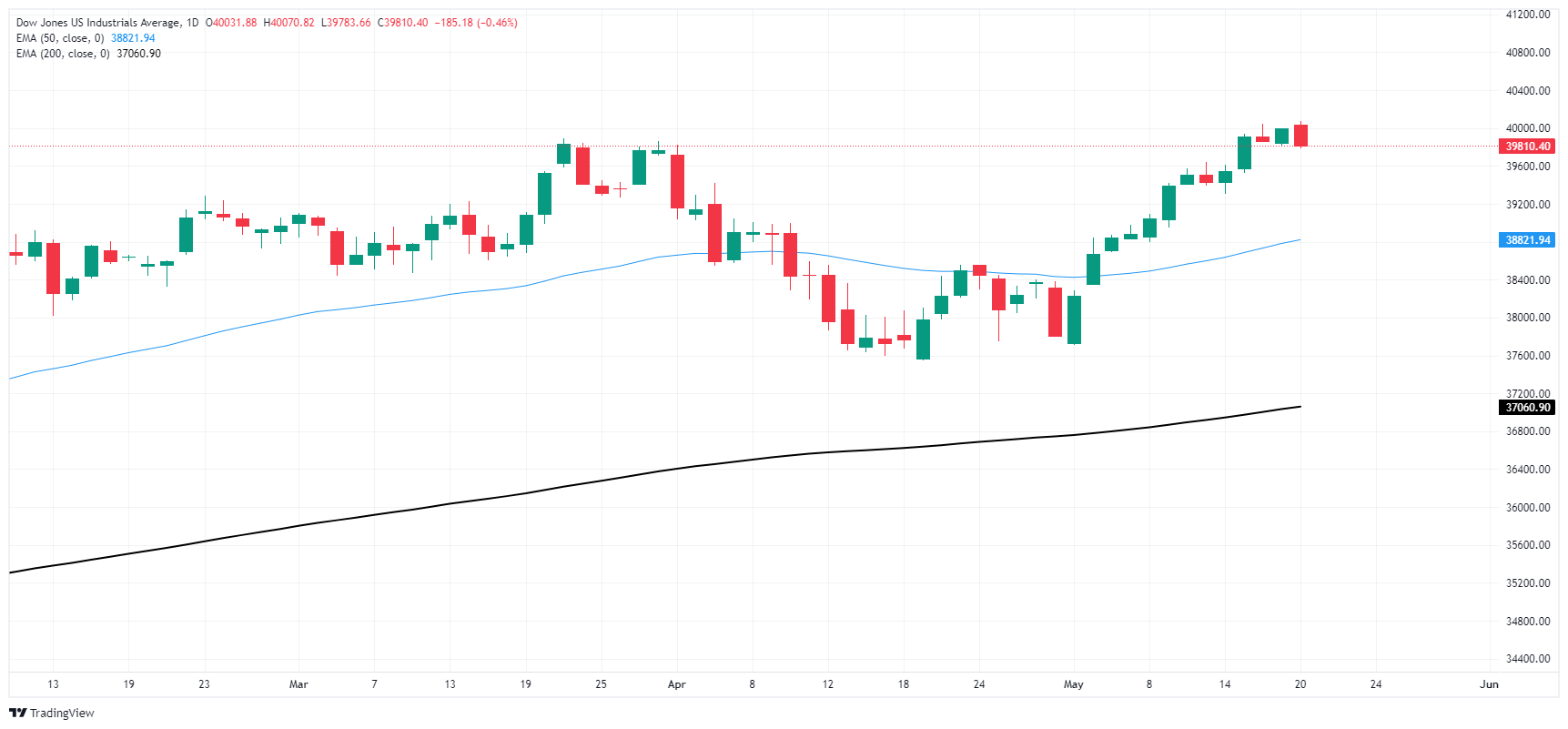Click the Jun date label on time axis
This screenshot has width=1568, height=729.
point(1489,684)
